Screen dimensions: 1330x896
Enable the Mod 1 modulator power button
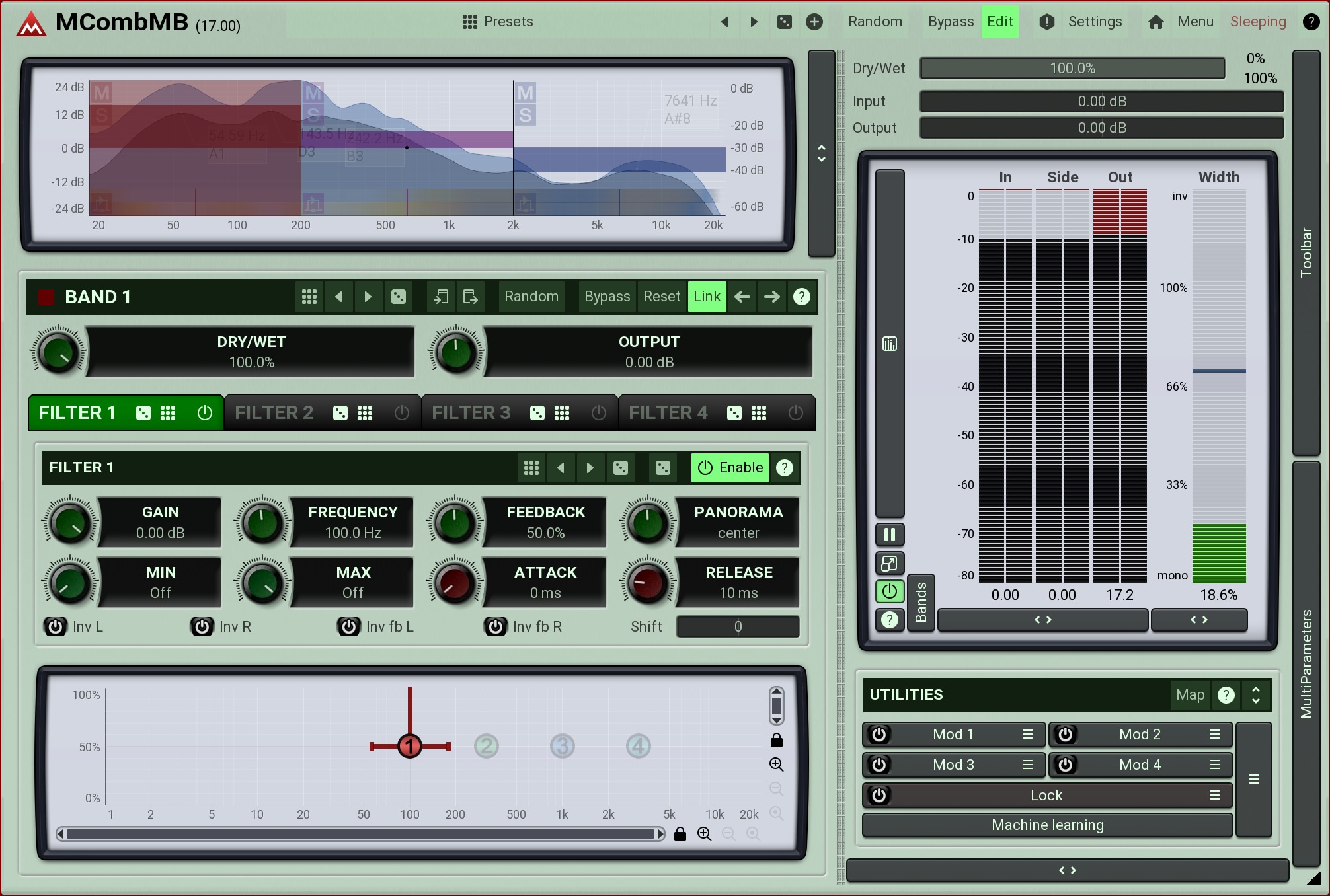click(x=879, y=734)
